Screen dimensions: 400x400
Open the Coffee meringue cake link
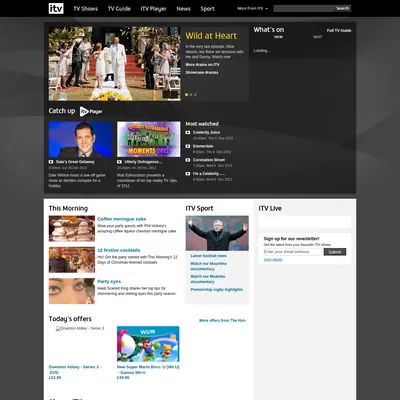click(x=122, y=219)
